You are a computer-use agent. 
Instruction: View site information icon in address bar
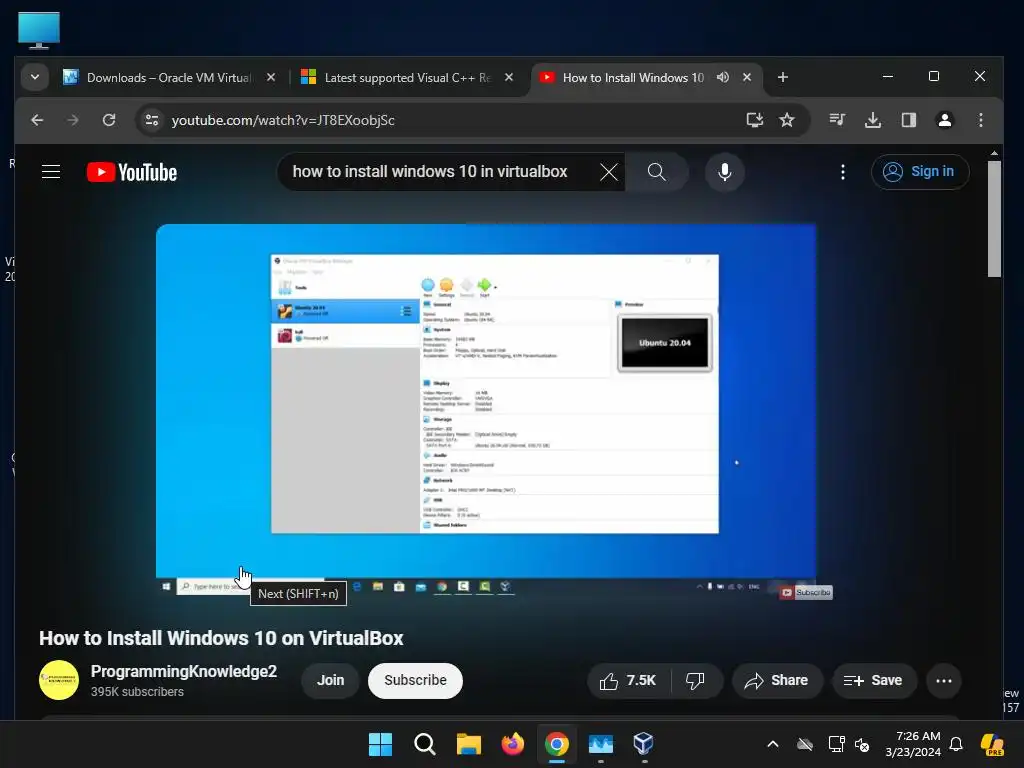pos(152,120)
